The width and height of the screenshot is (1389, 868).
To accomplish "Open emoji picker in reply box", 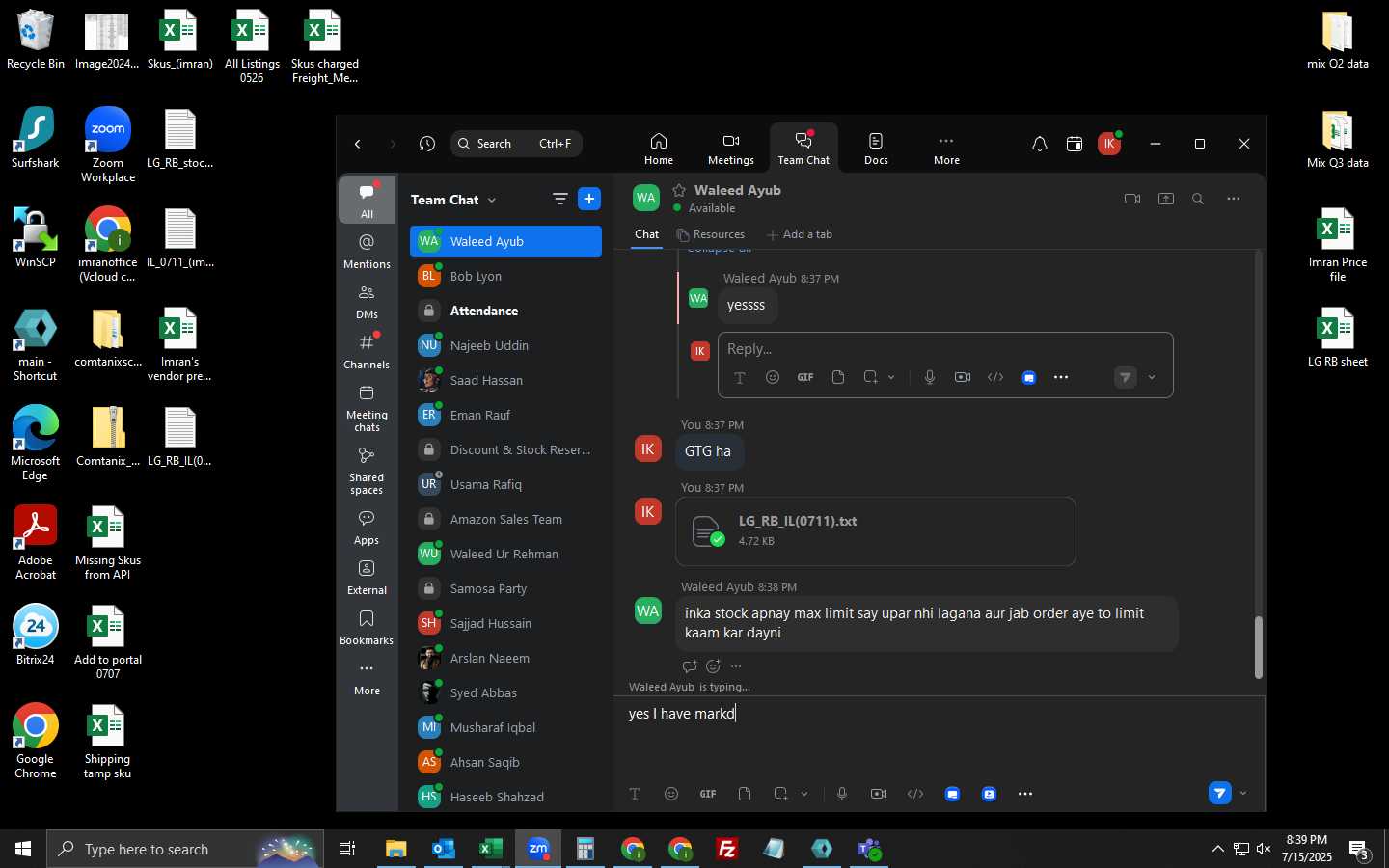I will (x=773, y=377).
